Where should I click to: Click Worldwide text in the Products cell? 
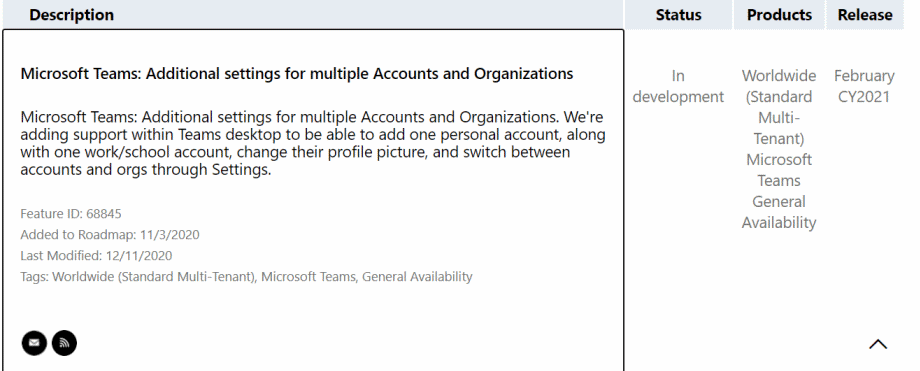tap(779, 76)
